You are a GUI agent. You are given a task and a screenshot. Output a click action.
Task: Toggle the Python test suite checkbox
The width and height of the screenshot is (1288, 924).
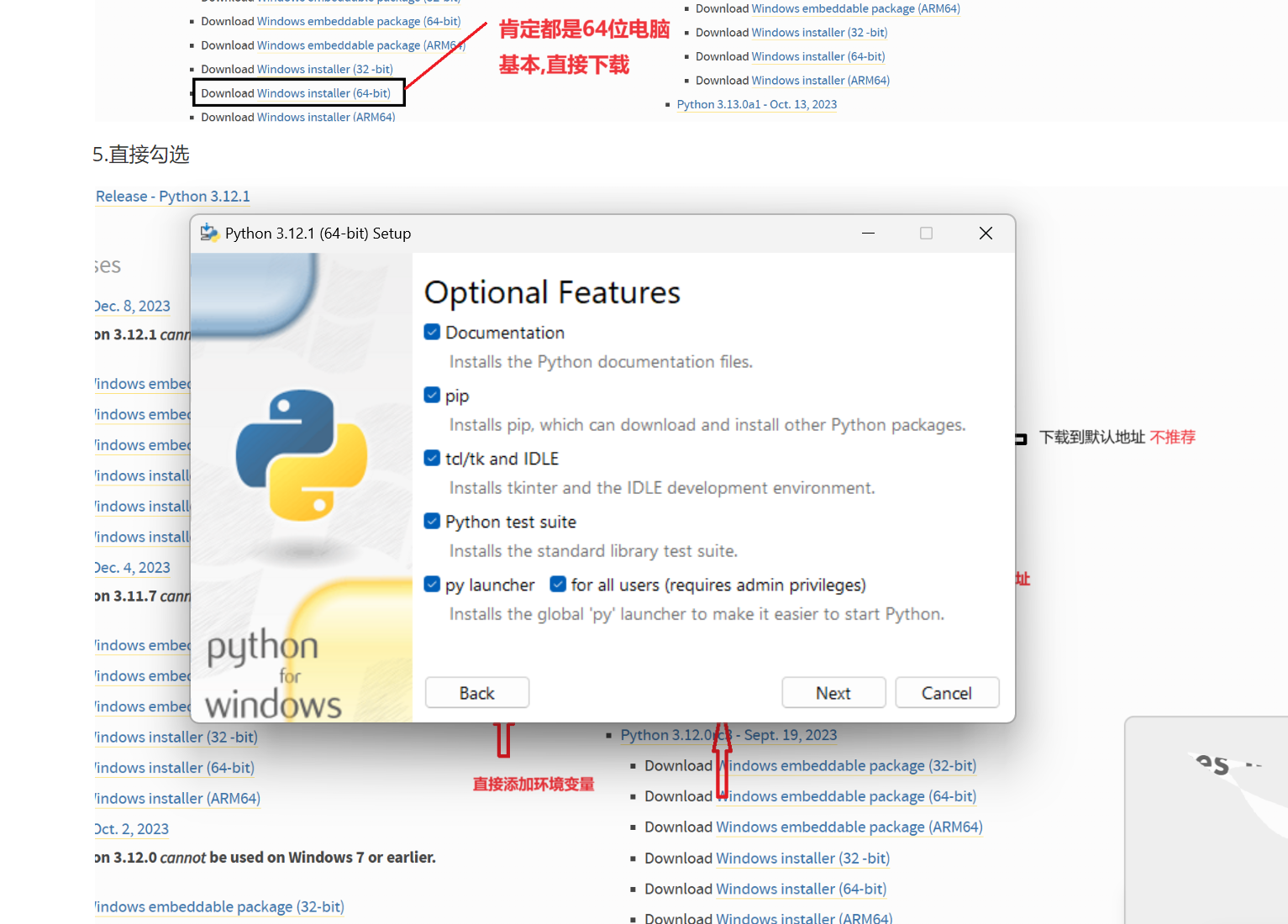coord(432,522)
